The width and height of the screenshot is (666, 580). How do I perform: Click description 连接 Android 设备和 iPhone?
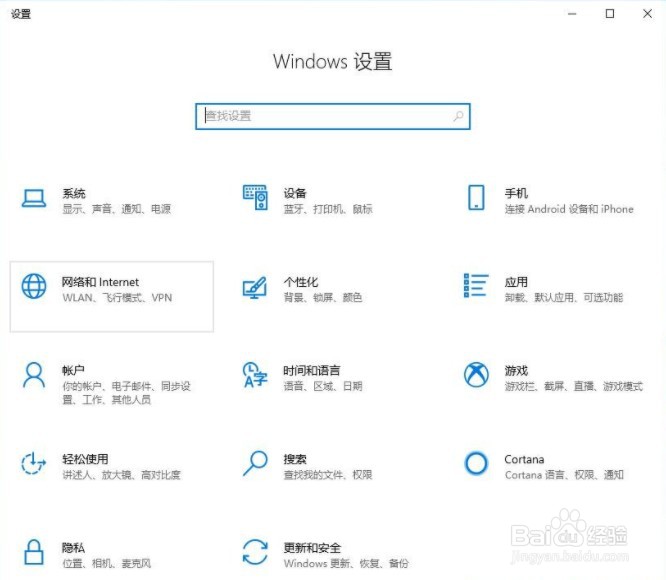click(569, 209)
